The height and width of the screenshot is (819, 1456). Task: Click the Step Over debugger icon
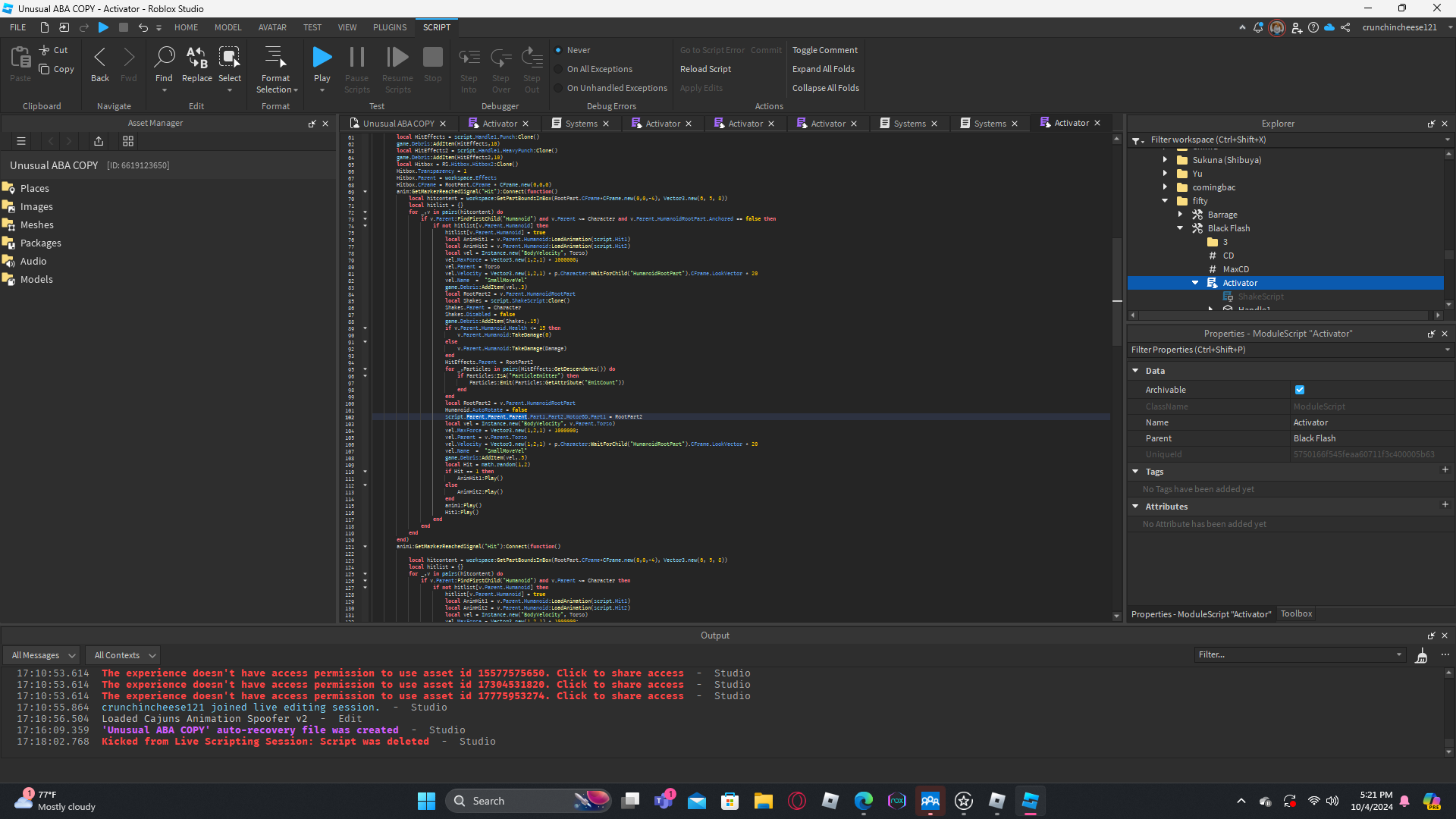click(501, 57)
